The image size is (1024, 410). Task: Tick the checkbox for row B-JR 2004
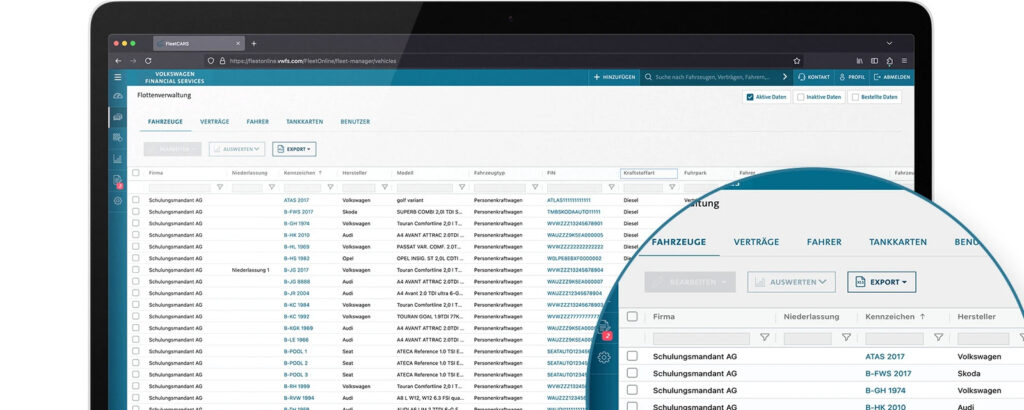136,293
